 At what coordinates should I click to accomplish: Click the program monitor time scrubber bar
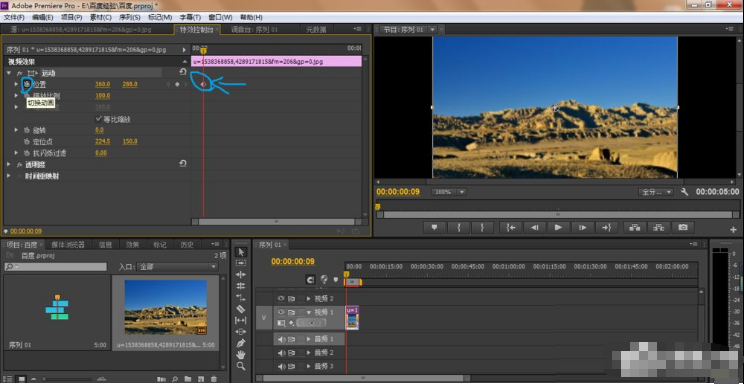coord(558,215)
